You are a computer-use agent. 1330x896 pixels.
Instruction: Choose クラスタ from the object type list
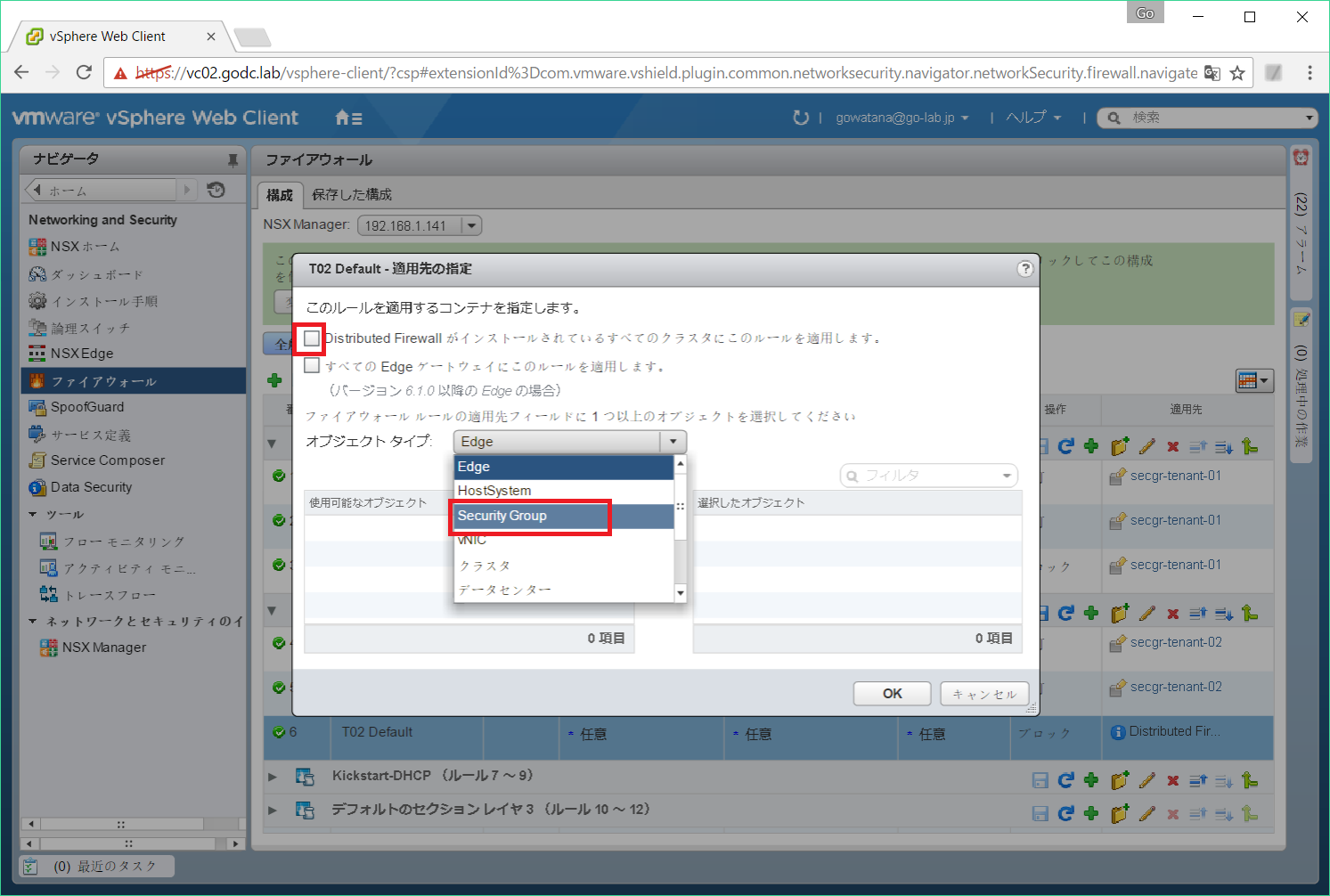[565, 566]
